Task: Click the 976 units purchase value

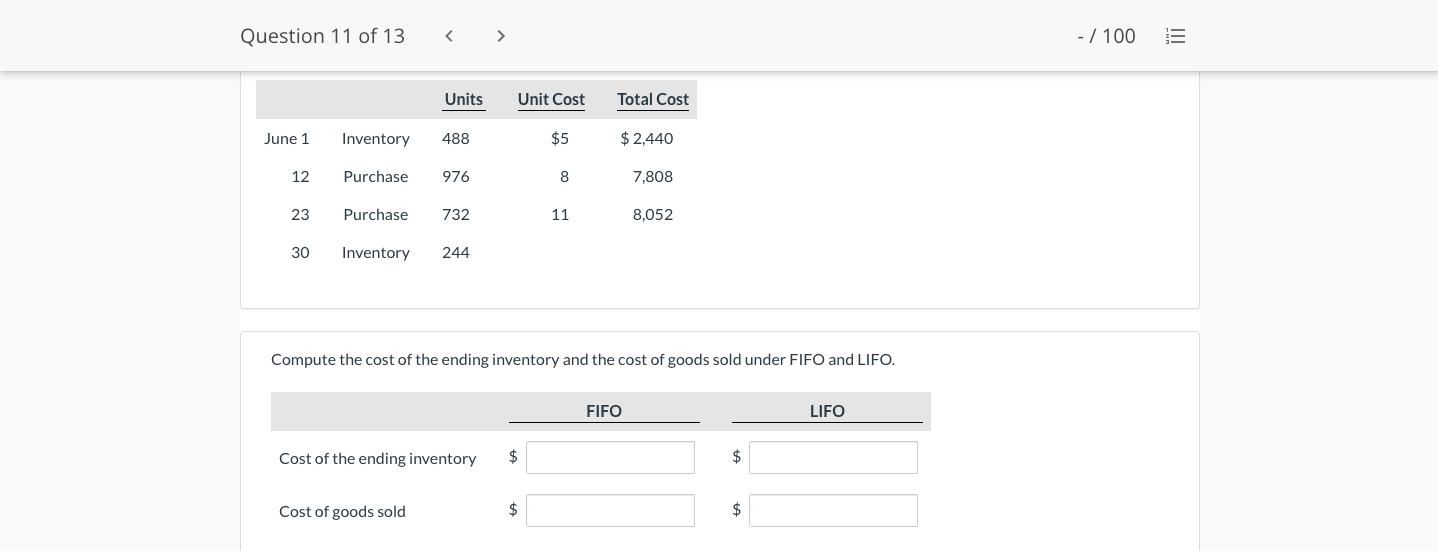Action: (x=456, y=176)
